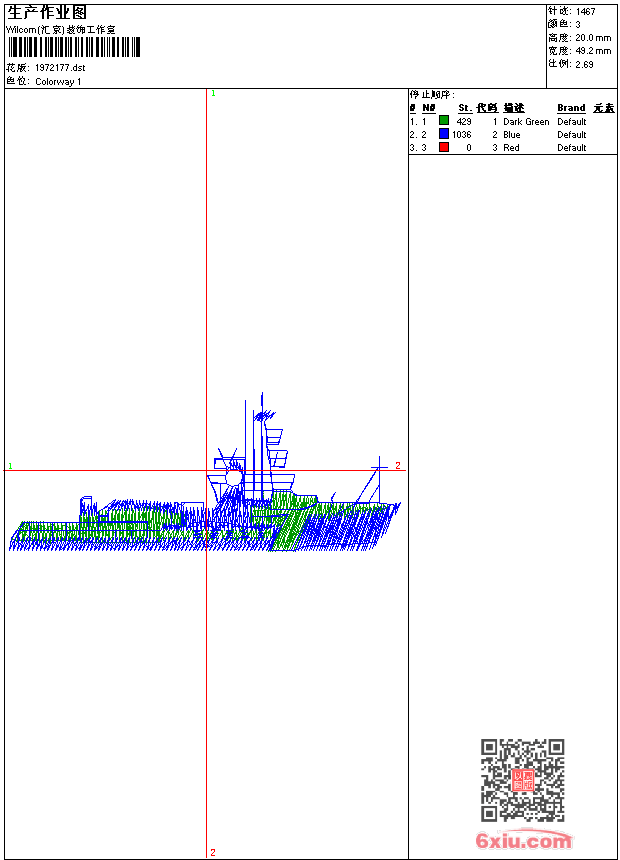Click the green 1 marker atop the vertical guide
Screen dimensions: 620x860
[213, 94]
